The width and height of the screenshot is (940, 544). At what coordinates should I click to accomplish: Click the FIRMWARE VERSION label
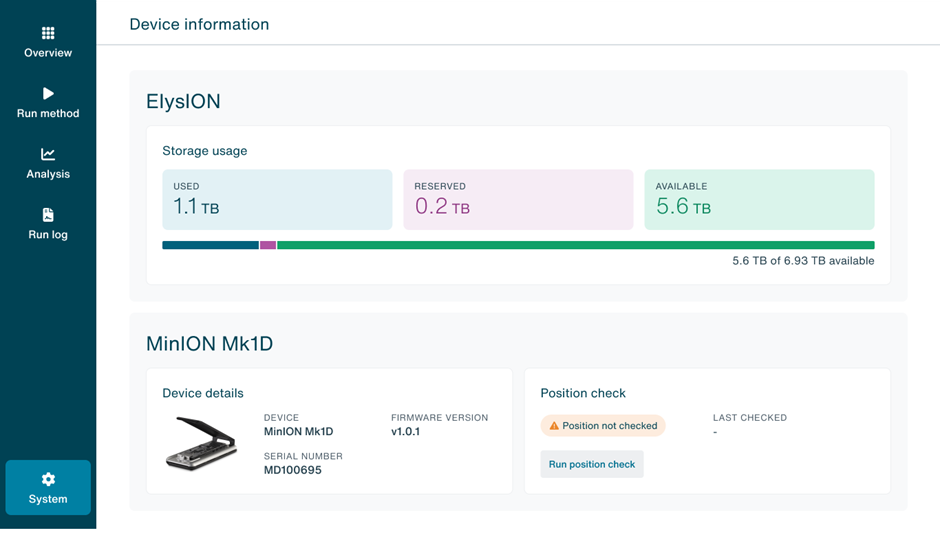click(439, 417)
